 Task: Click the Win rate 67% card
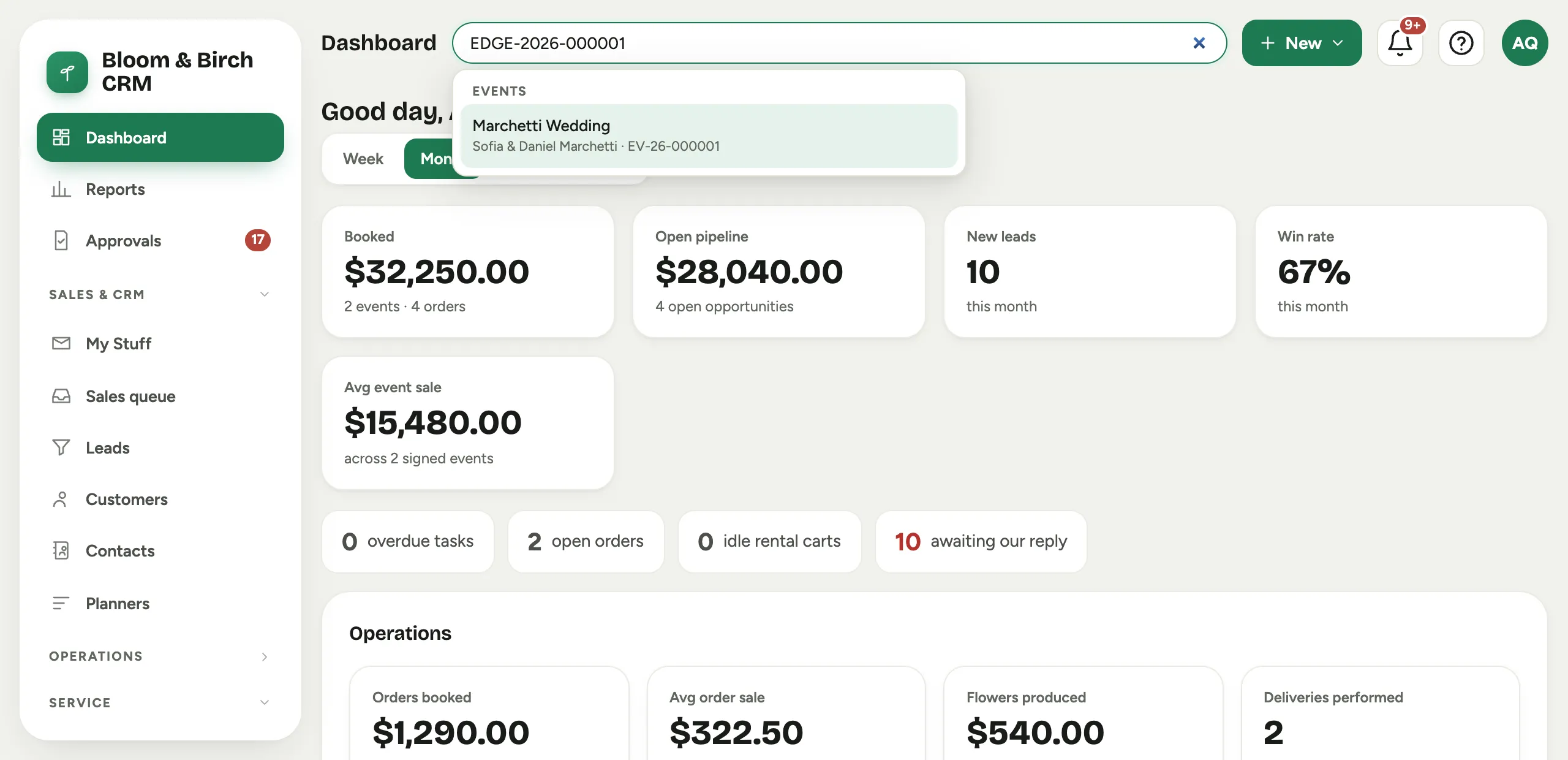coord(1401,272)
